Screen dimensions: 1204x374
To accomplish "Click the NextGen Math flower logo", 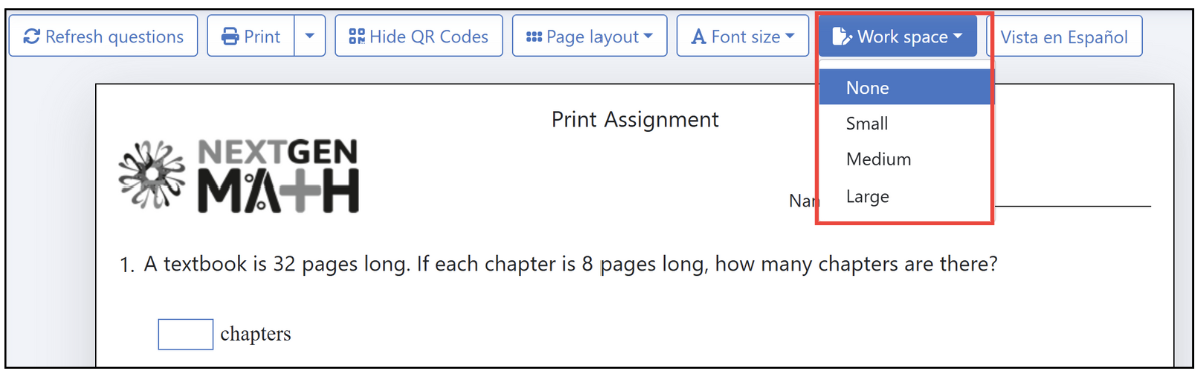I will (x=152, y=175).
